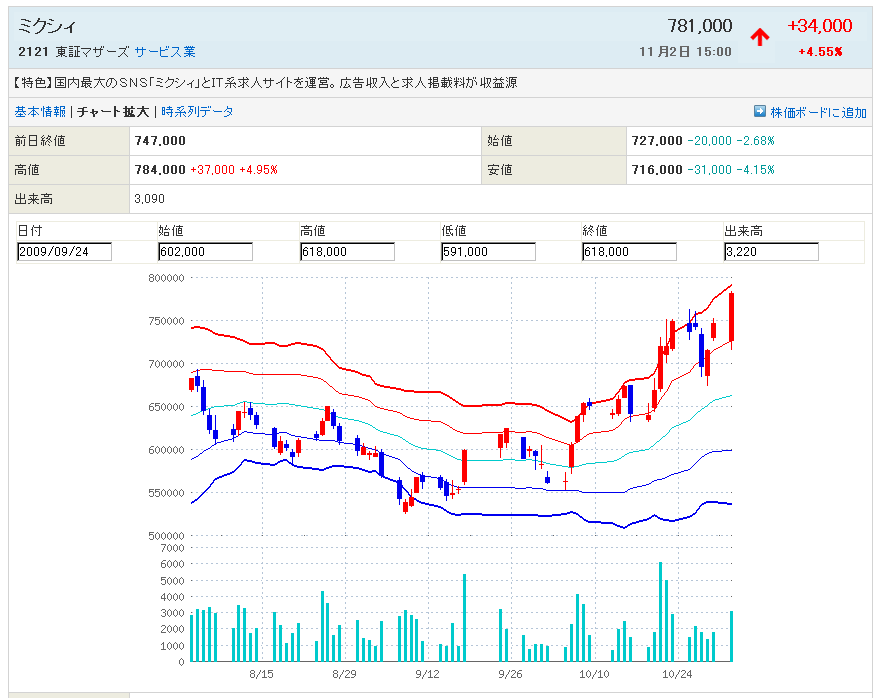Click the tallest volume bar reaching 6000
This screenshot has width=883, height=698.
[661, 612]
